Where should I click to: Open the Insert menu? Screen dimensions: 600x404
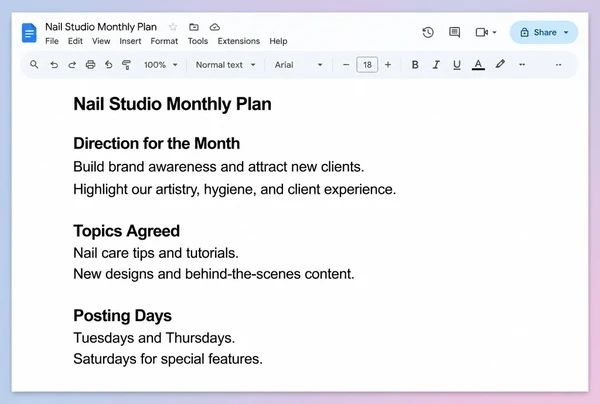coord(130,41)
